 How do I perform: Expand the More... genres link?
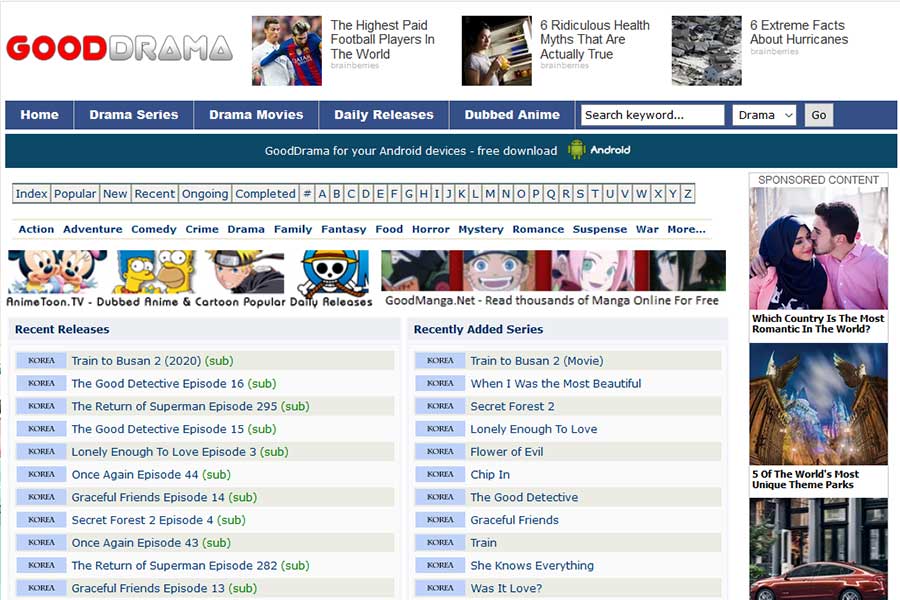[x=686, y=229]
